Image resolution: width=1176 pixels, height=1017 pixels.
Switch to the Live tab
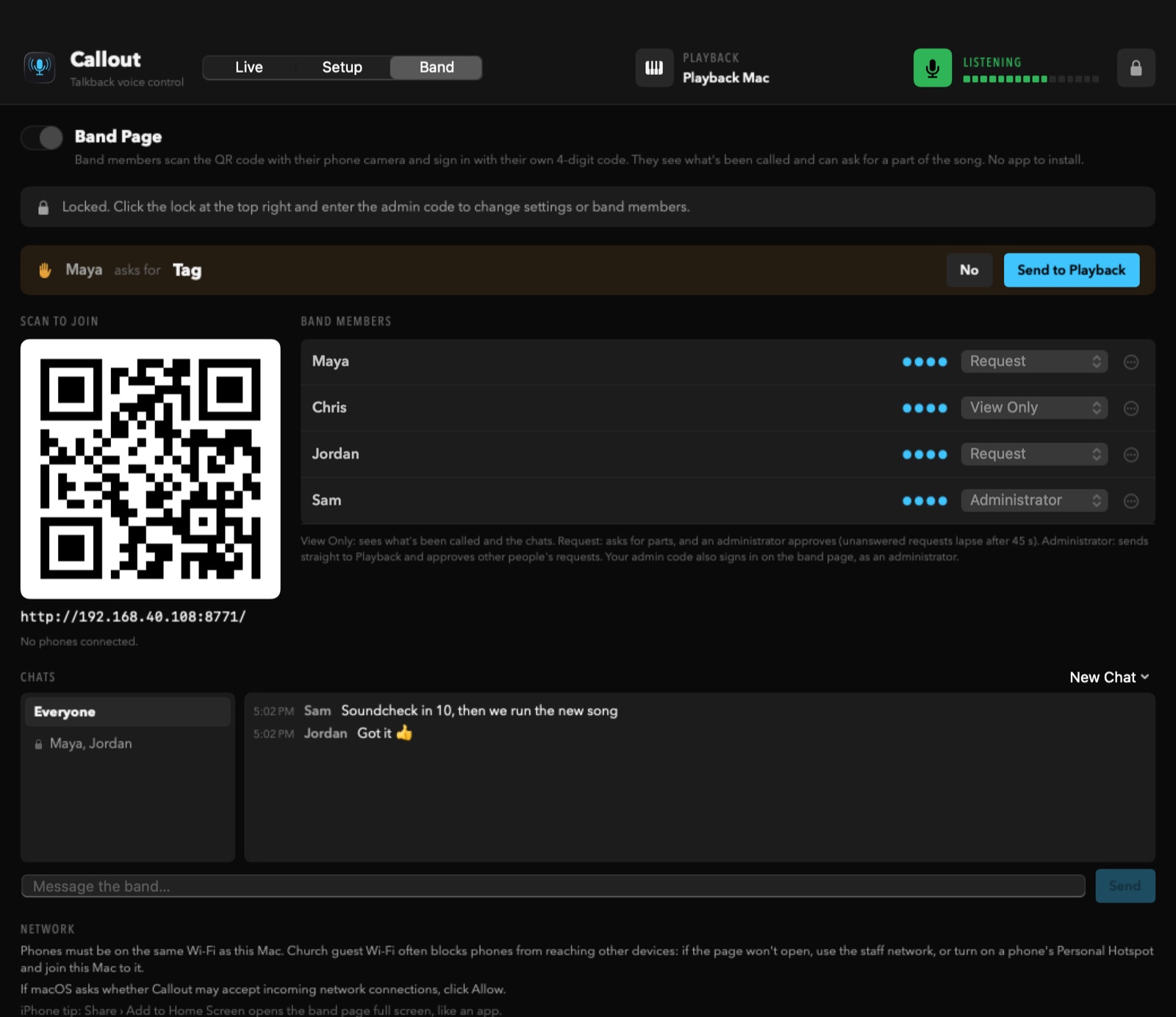(x=249, y=68)
